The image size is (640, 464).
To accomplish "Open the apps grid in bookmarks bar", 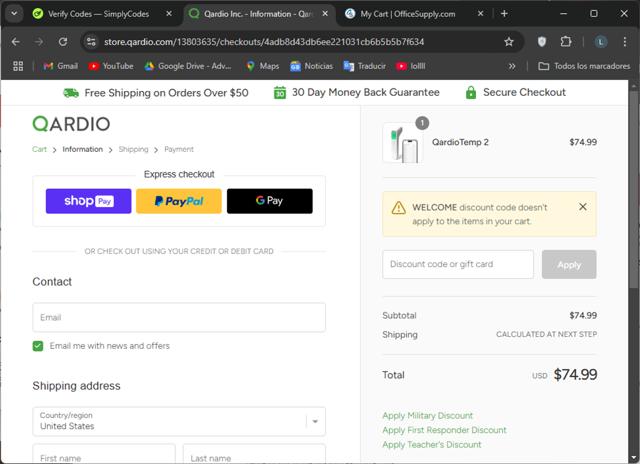I will [18, 66].
